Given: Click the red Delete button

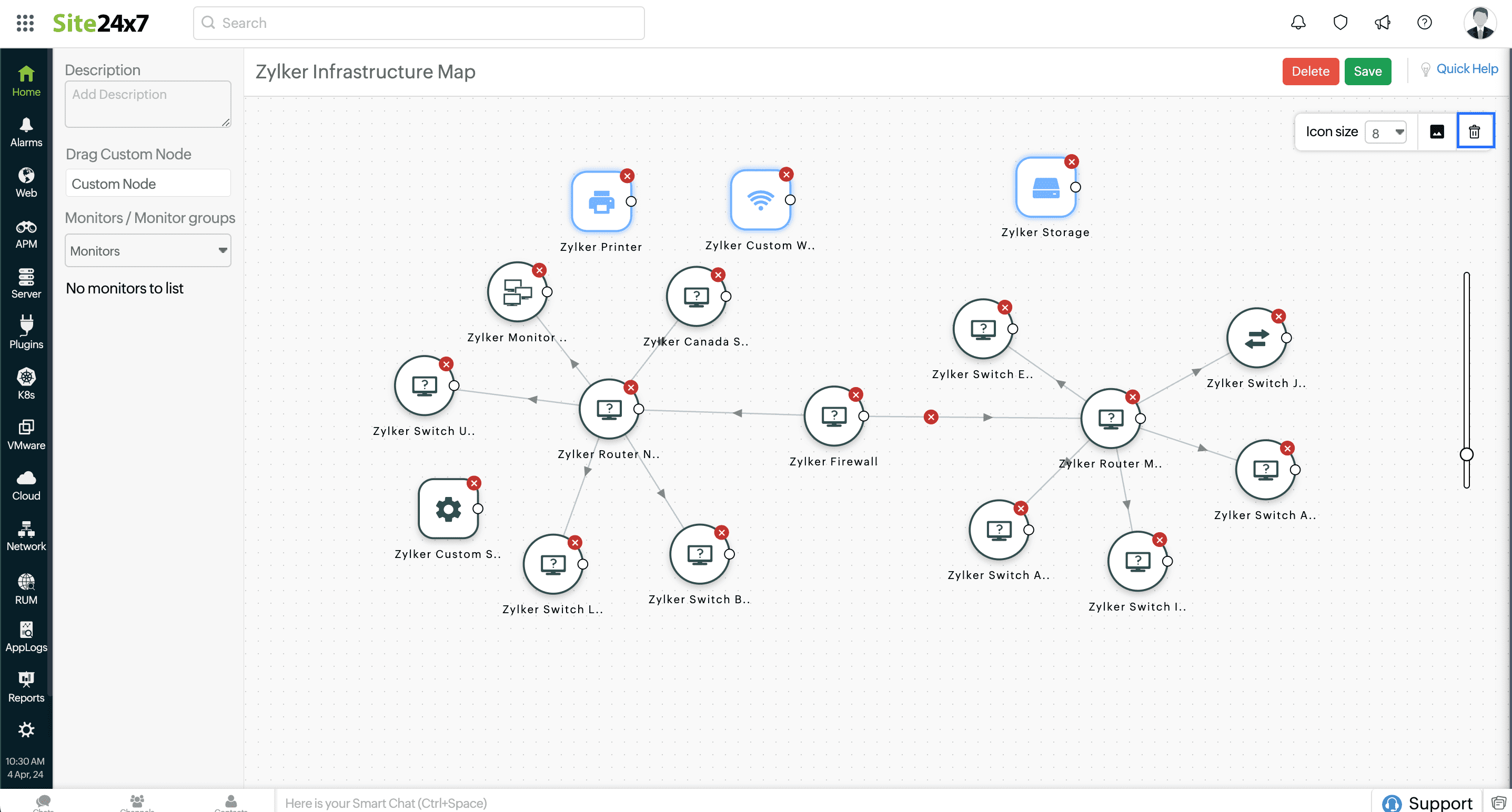Looking at the screenshot, I should pyautogui.click(x=1310, y=71).
